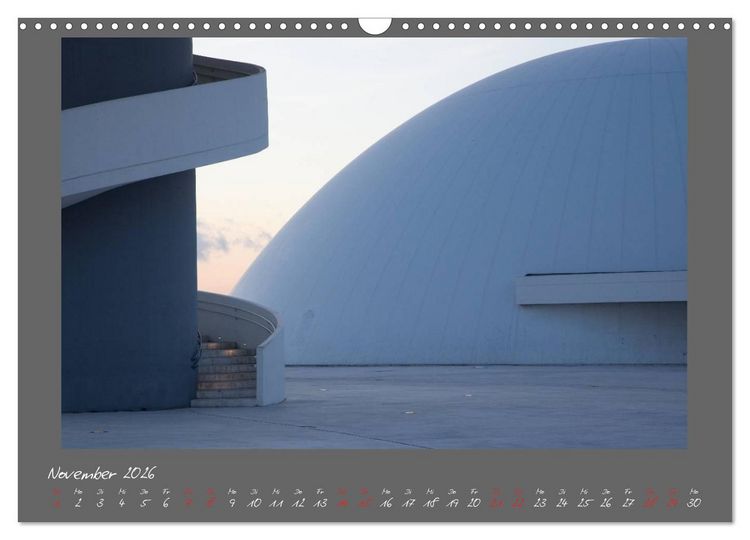Select date 18 in the calendar strip
Screen dimensions: 750x540
point(430,503)
